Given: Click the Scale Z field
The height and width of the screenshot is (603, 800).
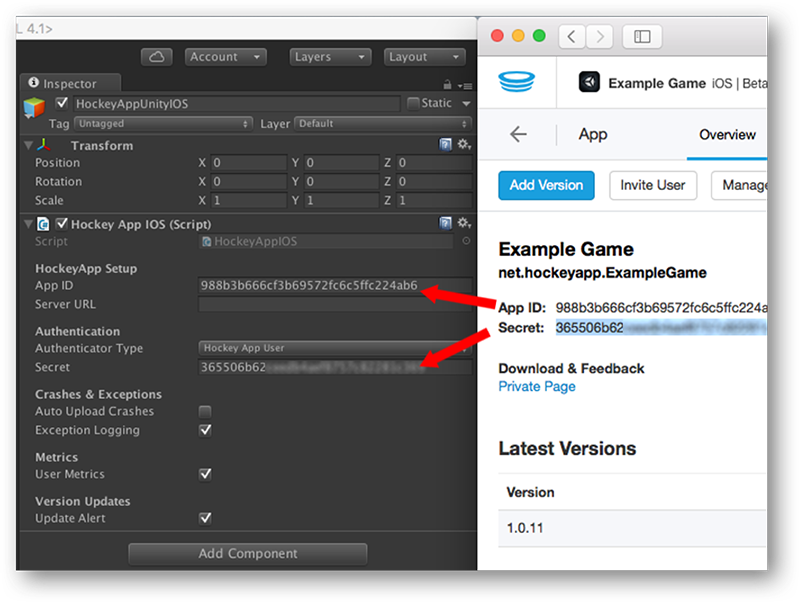Looking at the screenshot, I should [434, 200].
